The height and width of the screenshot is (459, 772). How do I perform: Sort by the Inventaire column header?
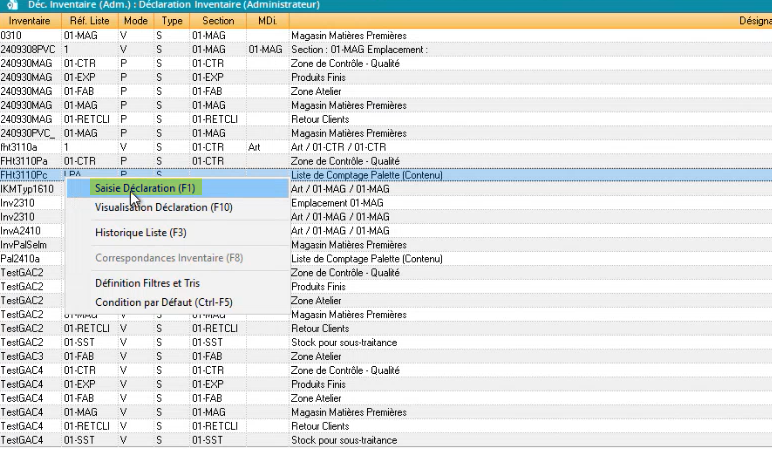point(28,20)
